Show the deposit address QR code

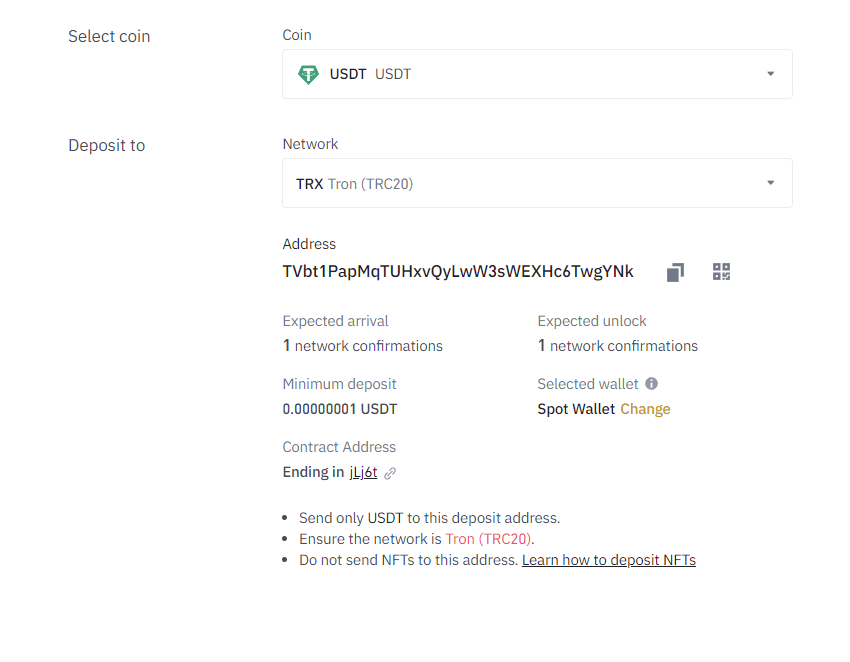[x=722, y=272]
